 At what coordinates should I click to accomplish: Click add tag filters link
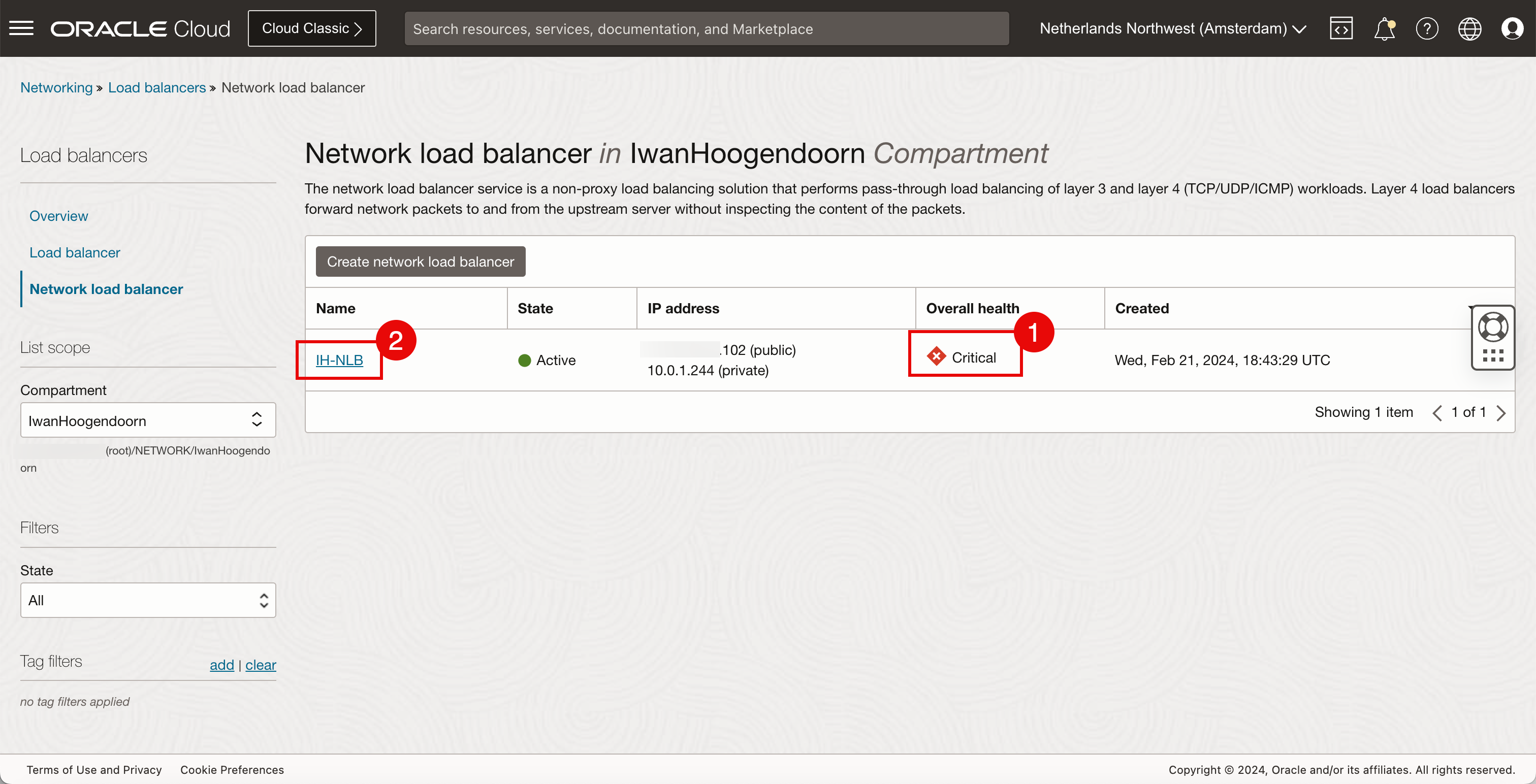pyautogui.click(x=222, y=664)
